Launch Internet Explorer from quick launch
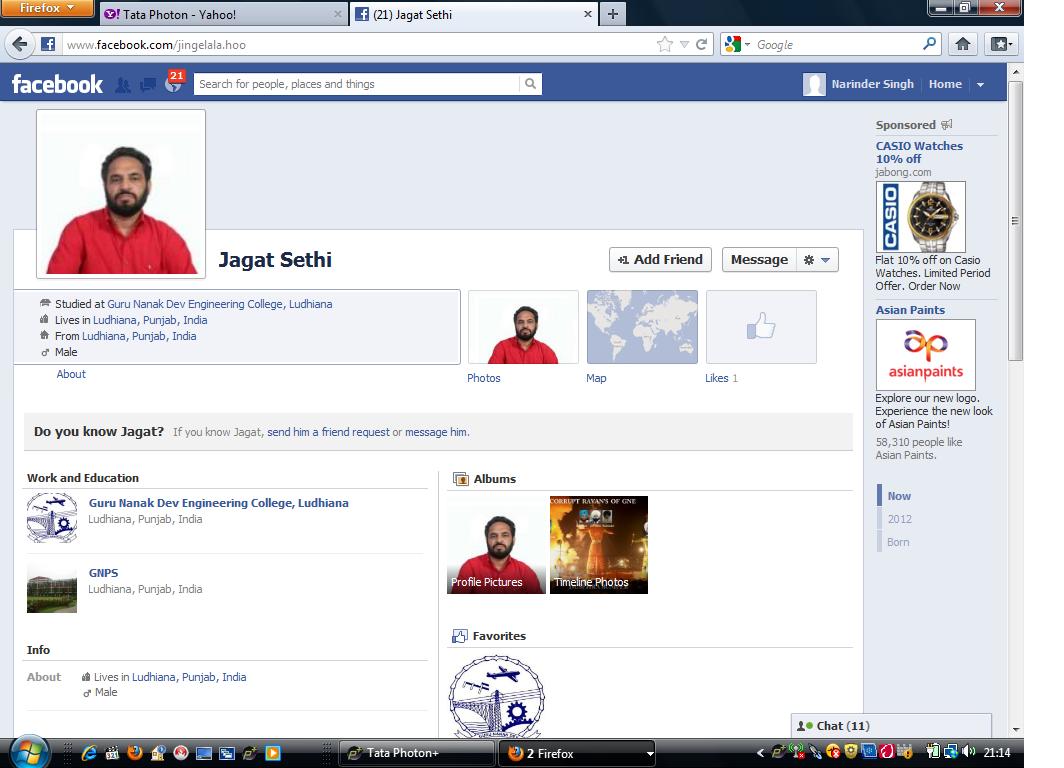This screenshot has height=768, width=1064. point(89,752)
